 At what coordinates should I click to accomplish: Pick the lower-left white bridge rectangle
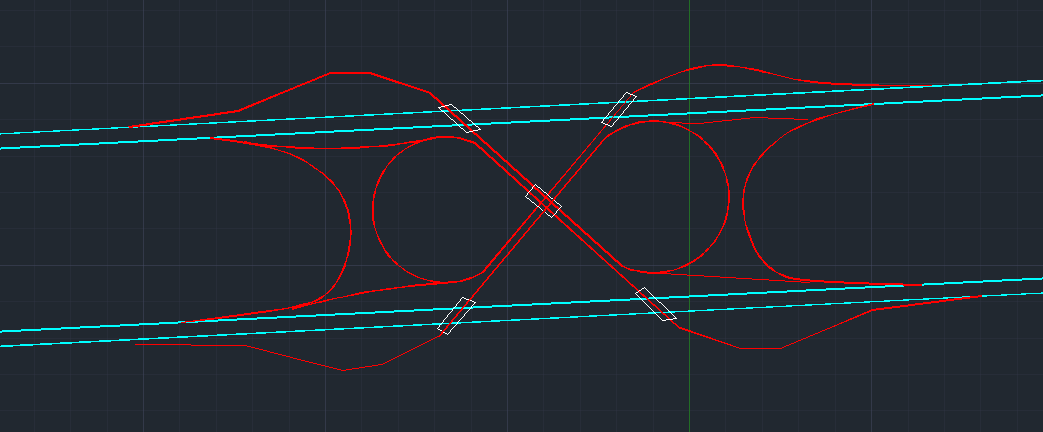point(456,315)
